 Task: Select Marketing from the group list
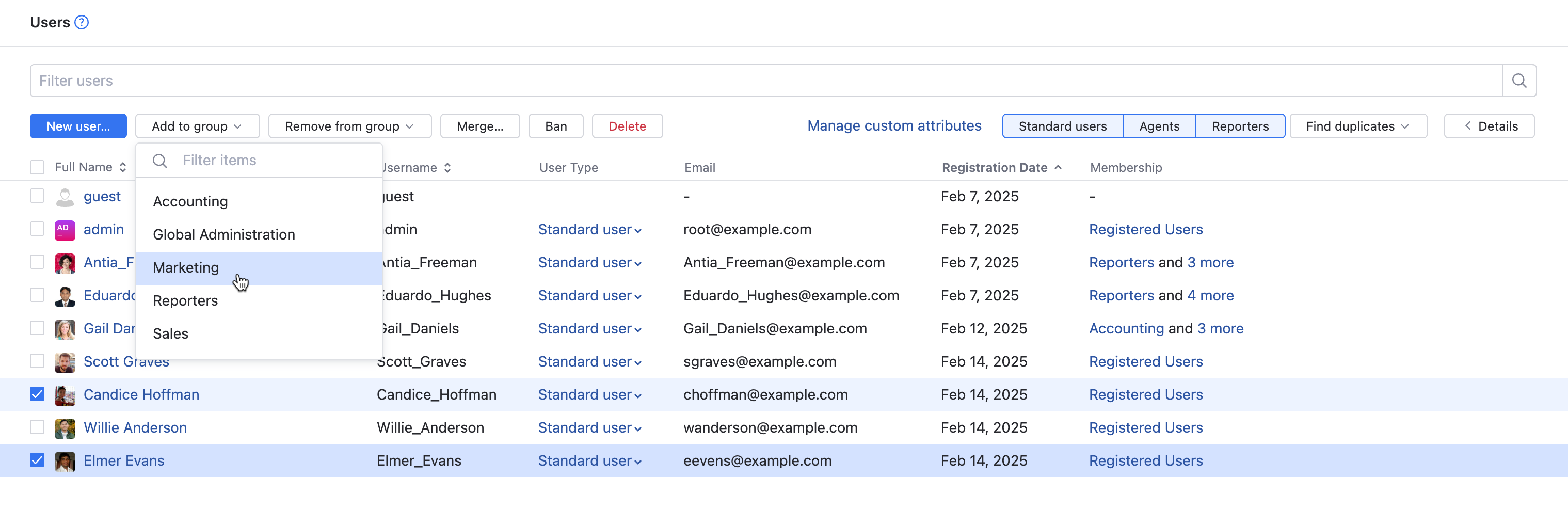tap(186, 268)
